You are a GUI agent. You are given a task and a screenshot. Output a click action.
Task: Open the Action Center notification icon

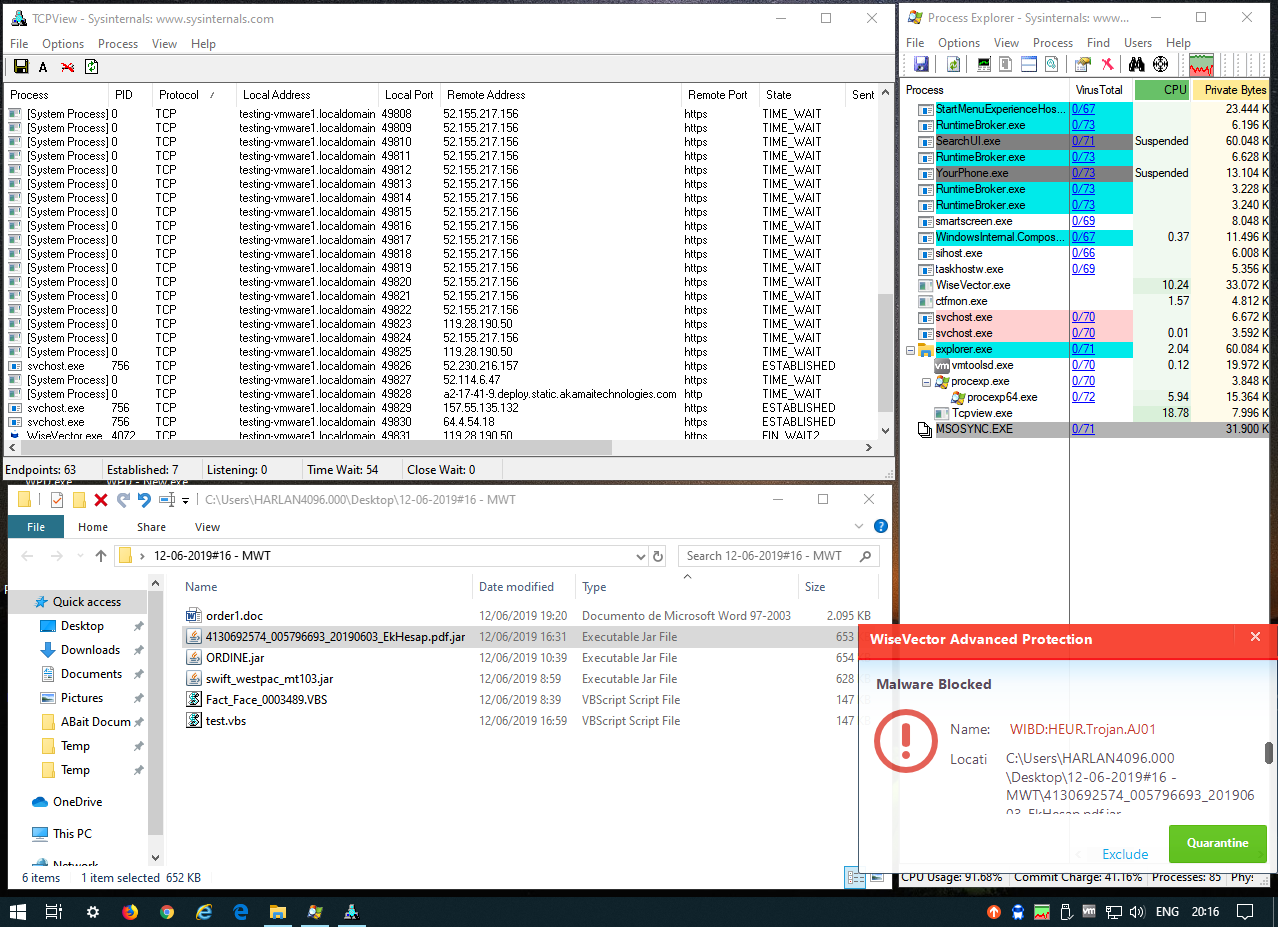pyautogui.click(x=1245, y=912)
